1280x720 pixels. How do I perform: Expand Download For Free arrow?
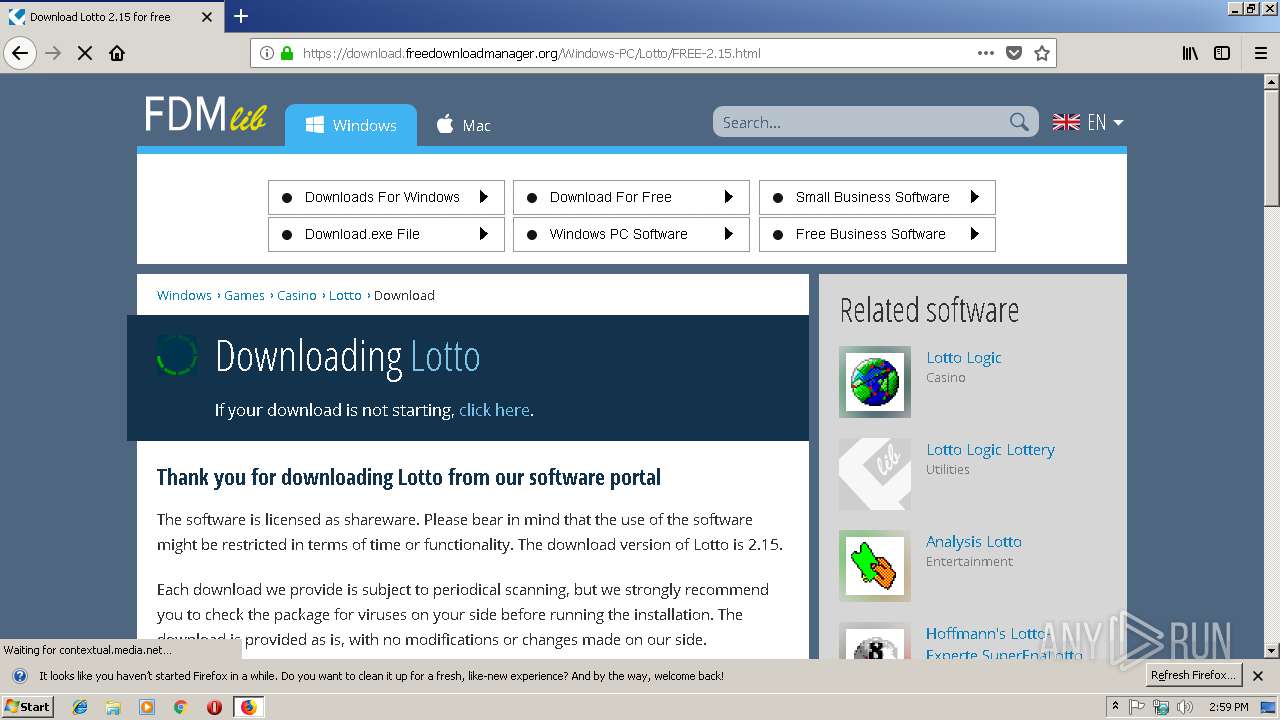729,197
